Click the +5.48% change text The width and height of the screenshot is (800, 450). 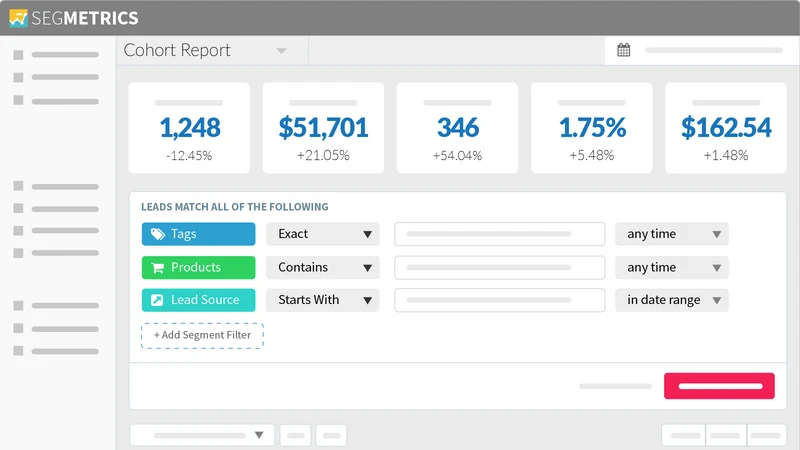click(x=591, y=155)
